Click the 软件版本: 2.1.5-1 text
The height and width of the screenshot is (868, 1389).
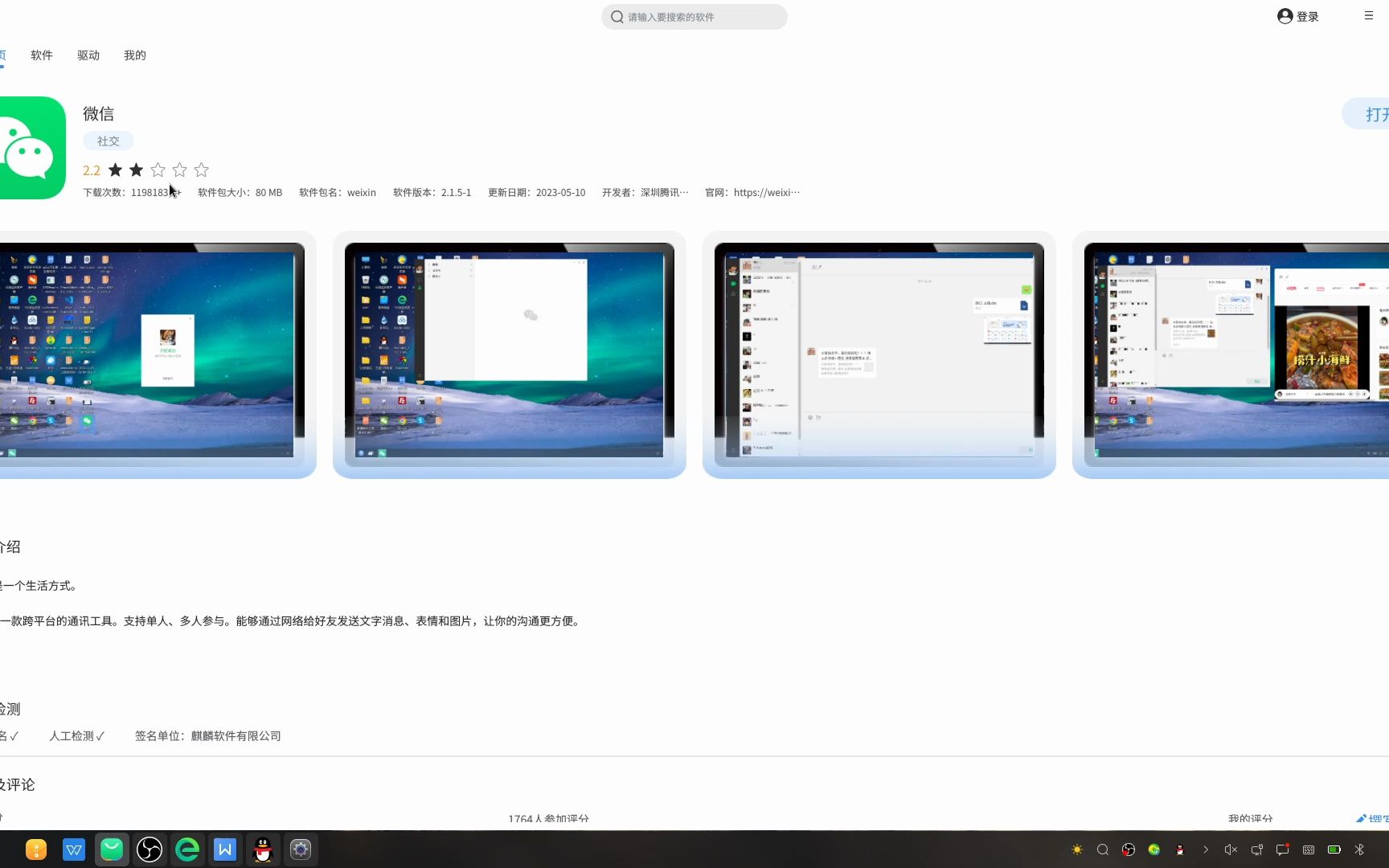[432, 193]
